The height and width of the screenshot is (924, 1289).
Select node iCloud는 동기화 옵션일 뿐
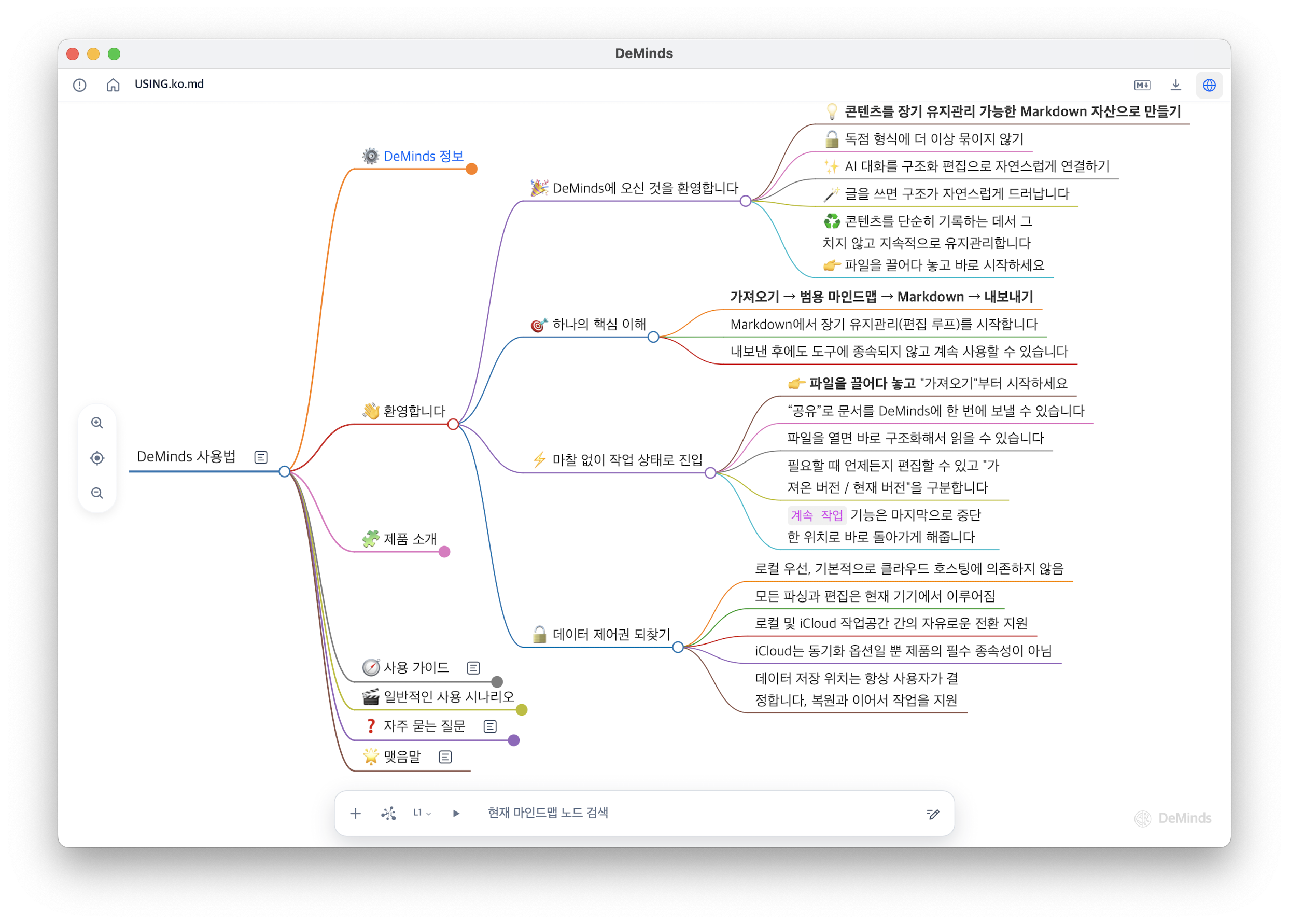(904, 651)
